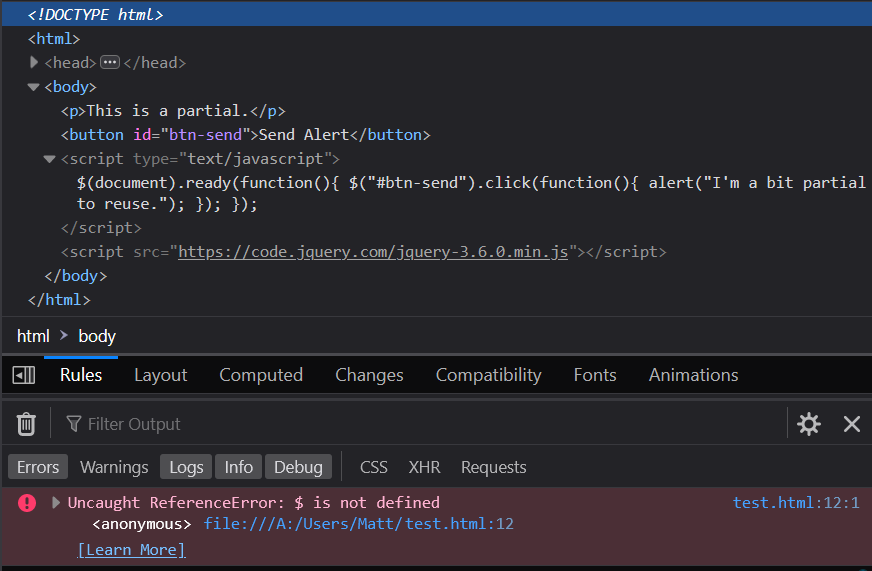Image resolution: width=872 pixels, height=571 pixels.
Task: Open the Animations tab
Action: [693, 375]
